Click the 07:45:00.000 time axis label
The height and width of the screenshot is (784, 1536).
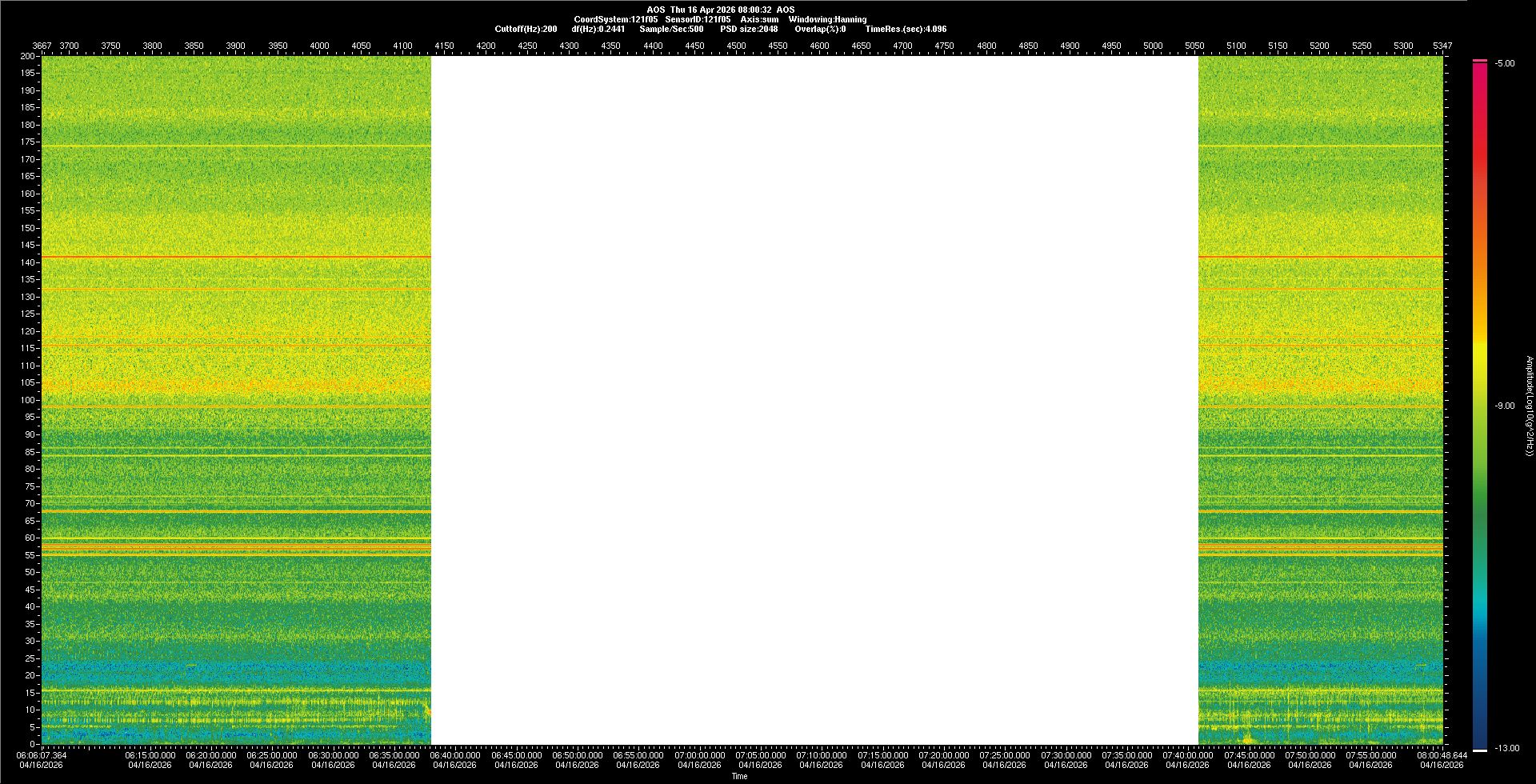click(x=1249, y=754)
